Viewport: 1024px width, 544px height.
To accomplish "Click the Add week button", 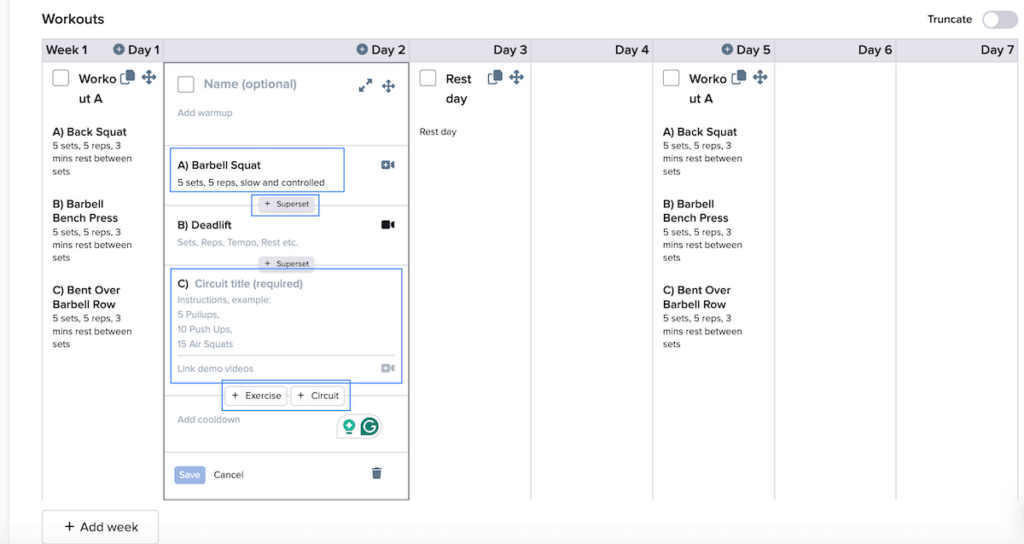I will (100, 527).
